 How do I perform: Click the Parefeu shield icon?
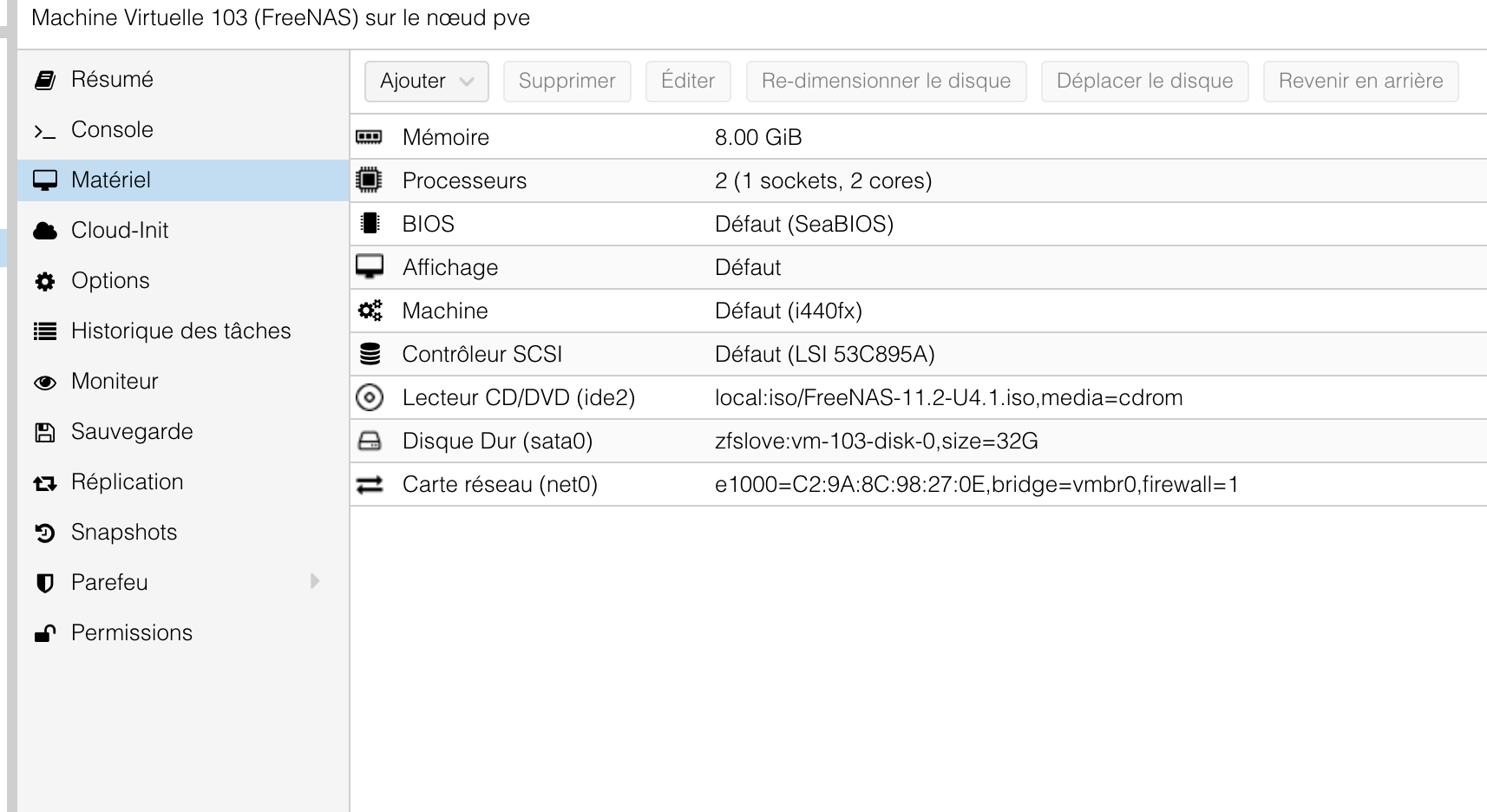[x=45, y=583]
